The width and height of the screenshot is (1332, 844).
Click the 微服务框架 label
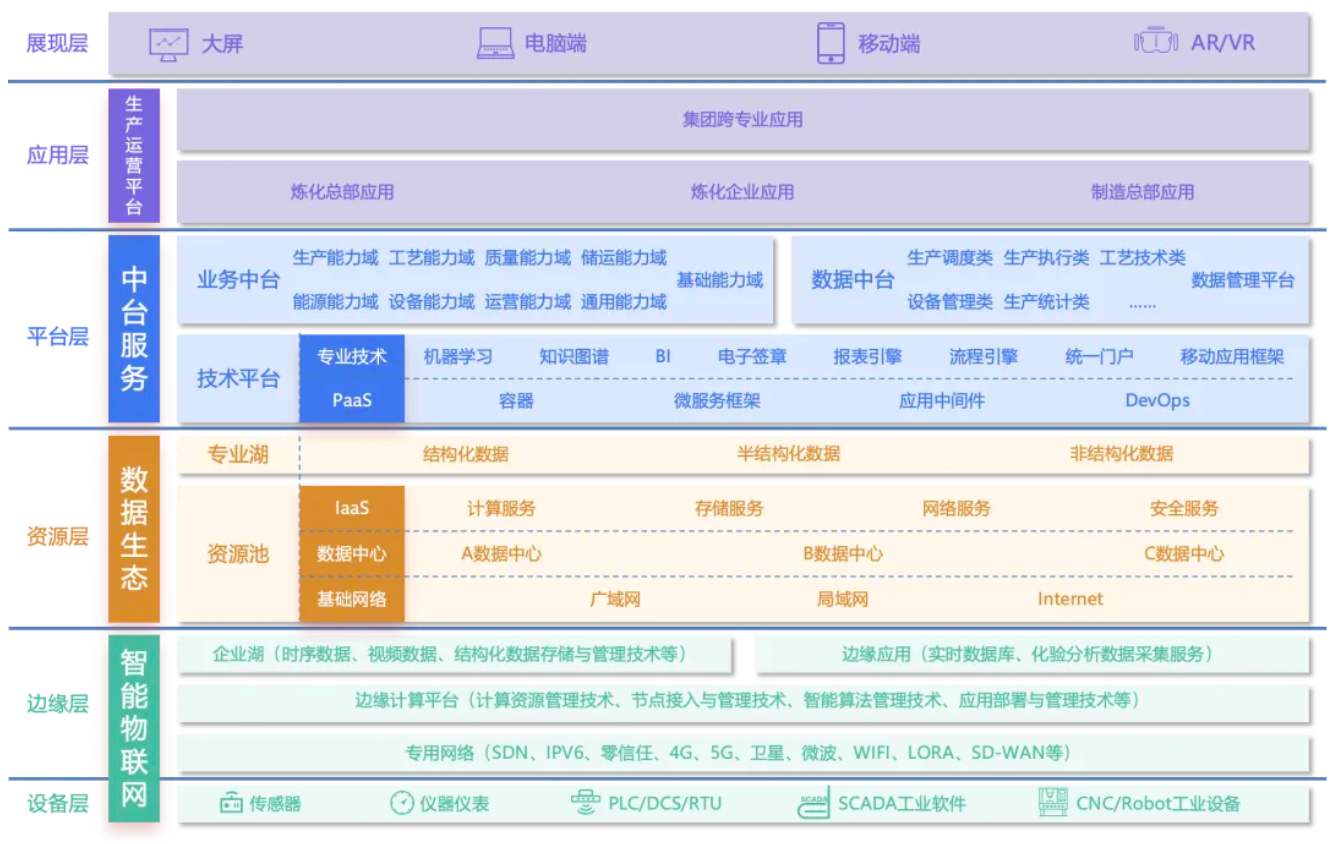point(717,401)
